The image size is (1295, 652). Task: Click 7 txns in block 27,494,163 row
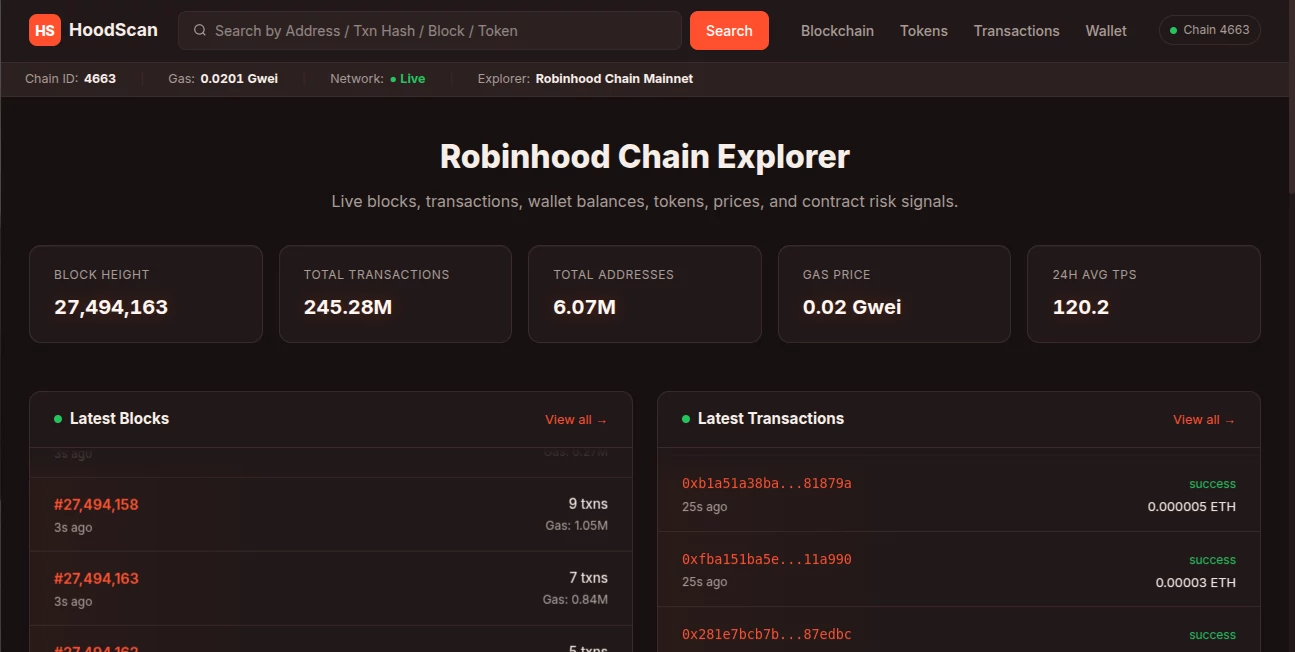[x=587, y=578]
